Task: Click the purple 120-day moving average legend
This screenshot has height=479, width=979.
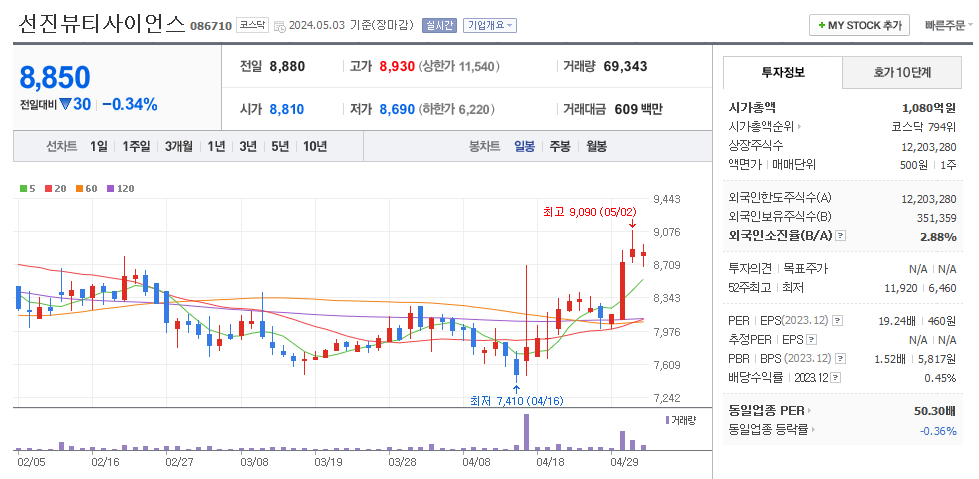Action: 121,188
